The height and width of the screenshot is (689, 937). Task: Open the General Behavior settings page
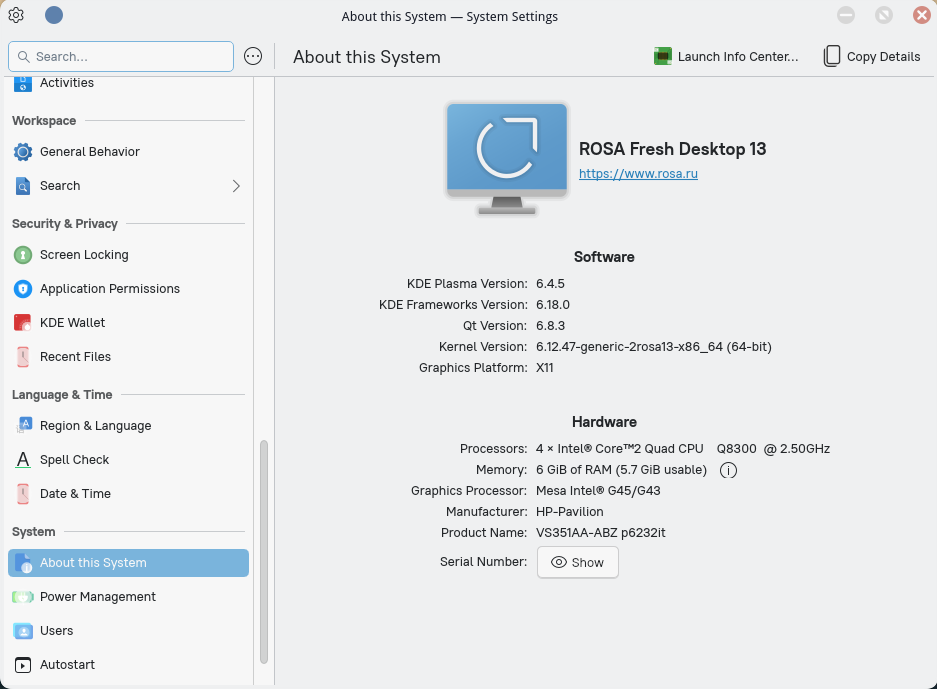click(x=89, y=152)
